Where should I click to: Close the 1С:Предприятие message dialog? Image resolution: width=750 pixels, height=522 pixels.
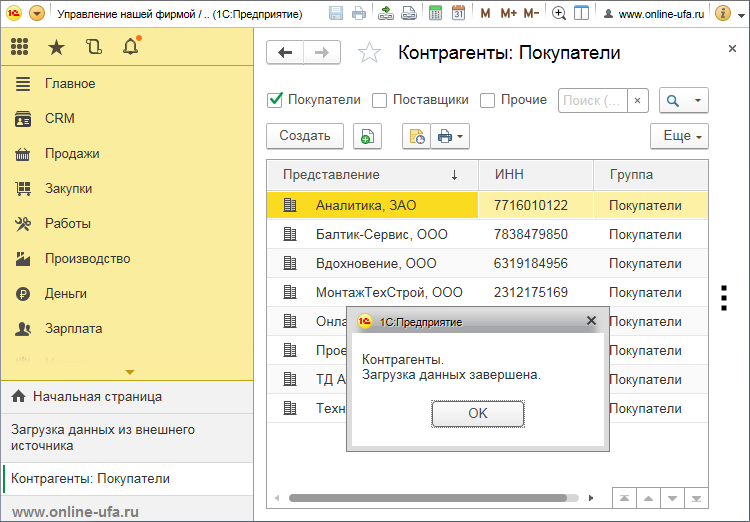coord(591,321)
